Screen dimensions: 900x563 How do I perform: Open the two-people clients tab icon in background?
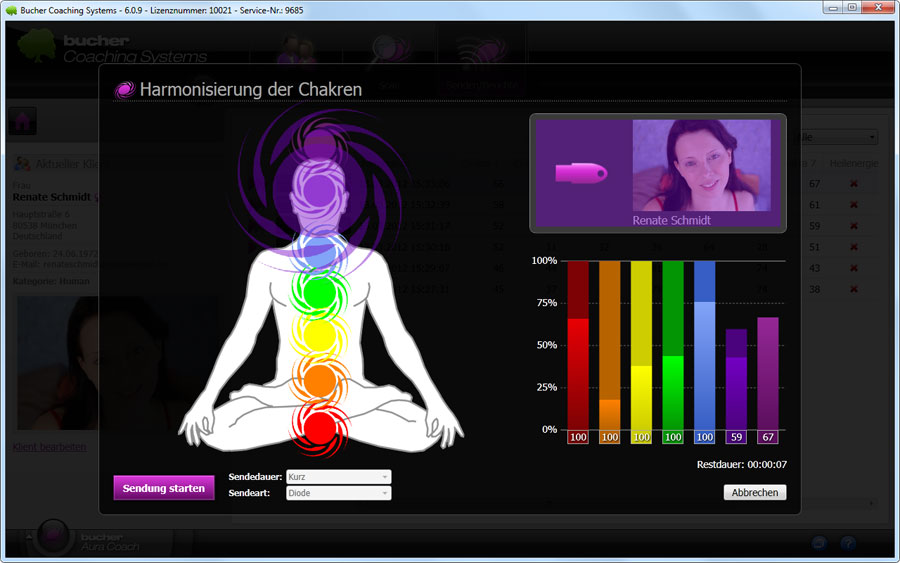296,51
